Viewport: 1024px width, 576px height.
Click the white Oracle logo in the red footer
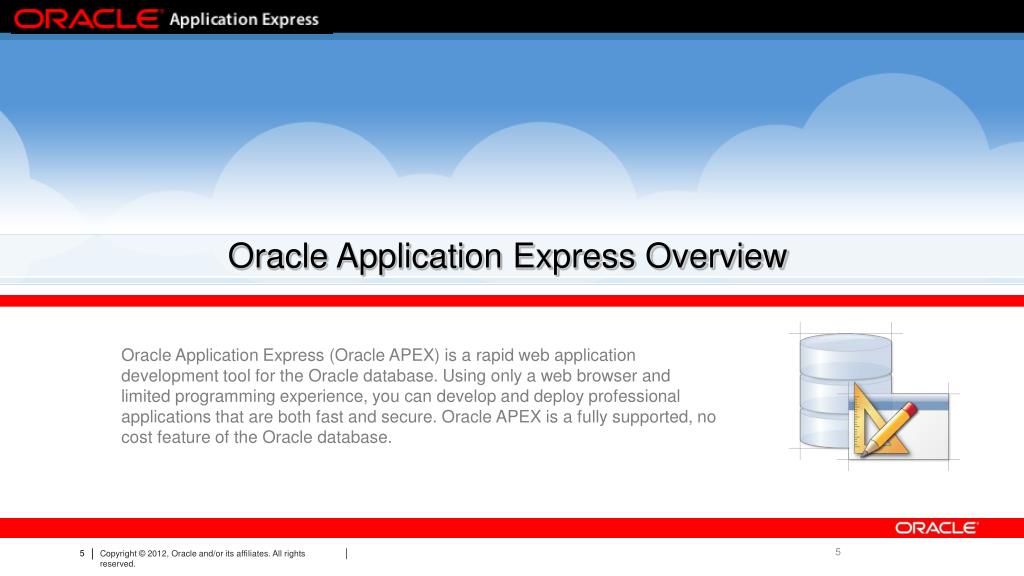click(x=936, y=528)
